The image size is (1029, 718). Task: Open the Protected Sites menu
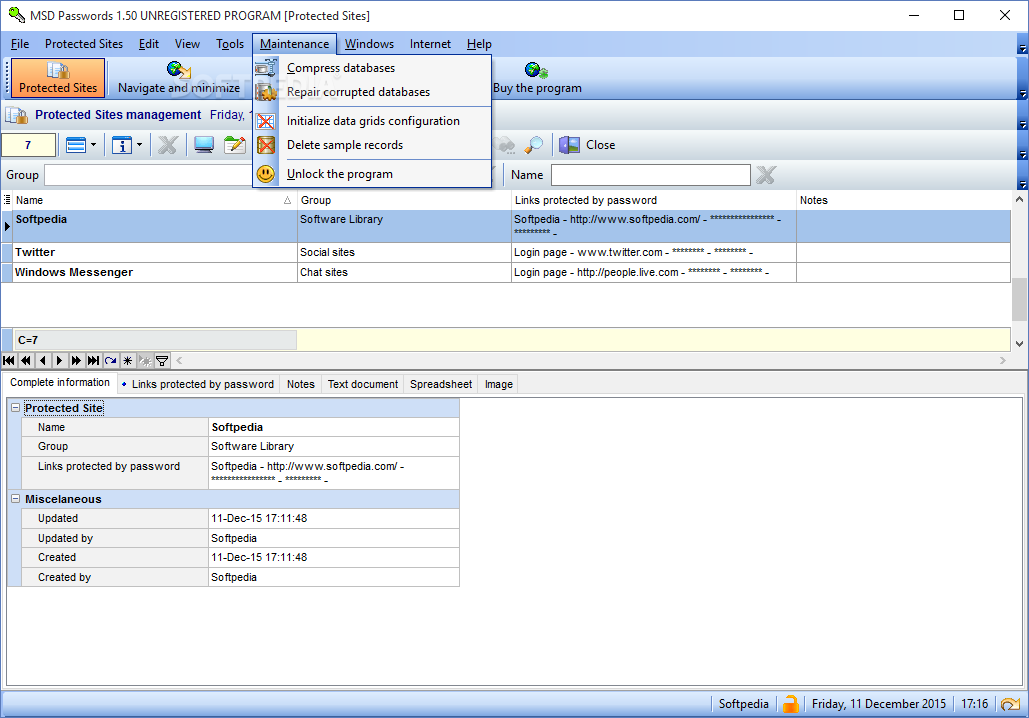point(84,44)
